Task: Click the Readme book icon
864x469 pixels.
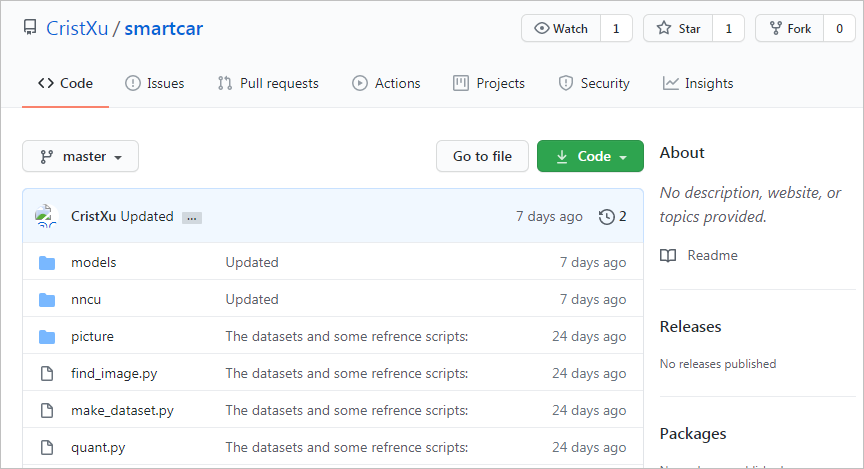Action: click(668, 256)
